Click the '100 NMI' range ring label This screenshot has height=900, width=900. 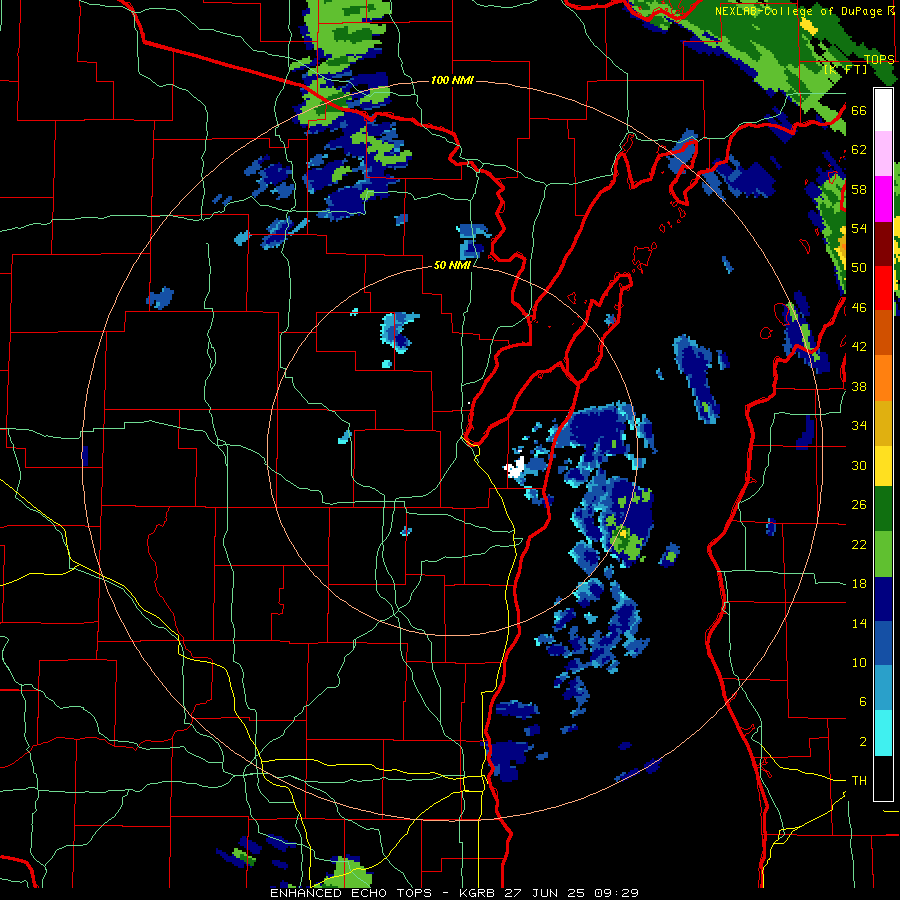tap(452, 80)
